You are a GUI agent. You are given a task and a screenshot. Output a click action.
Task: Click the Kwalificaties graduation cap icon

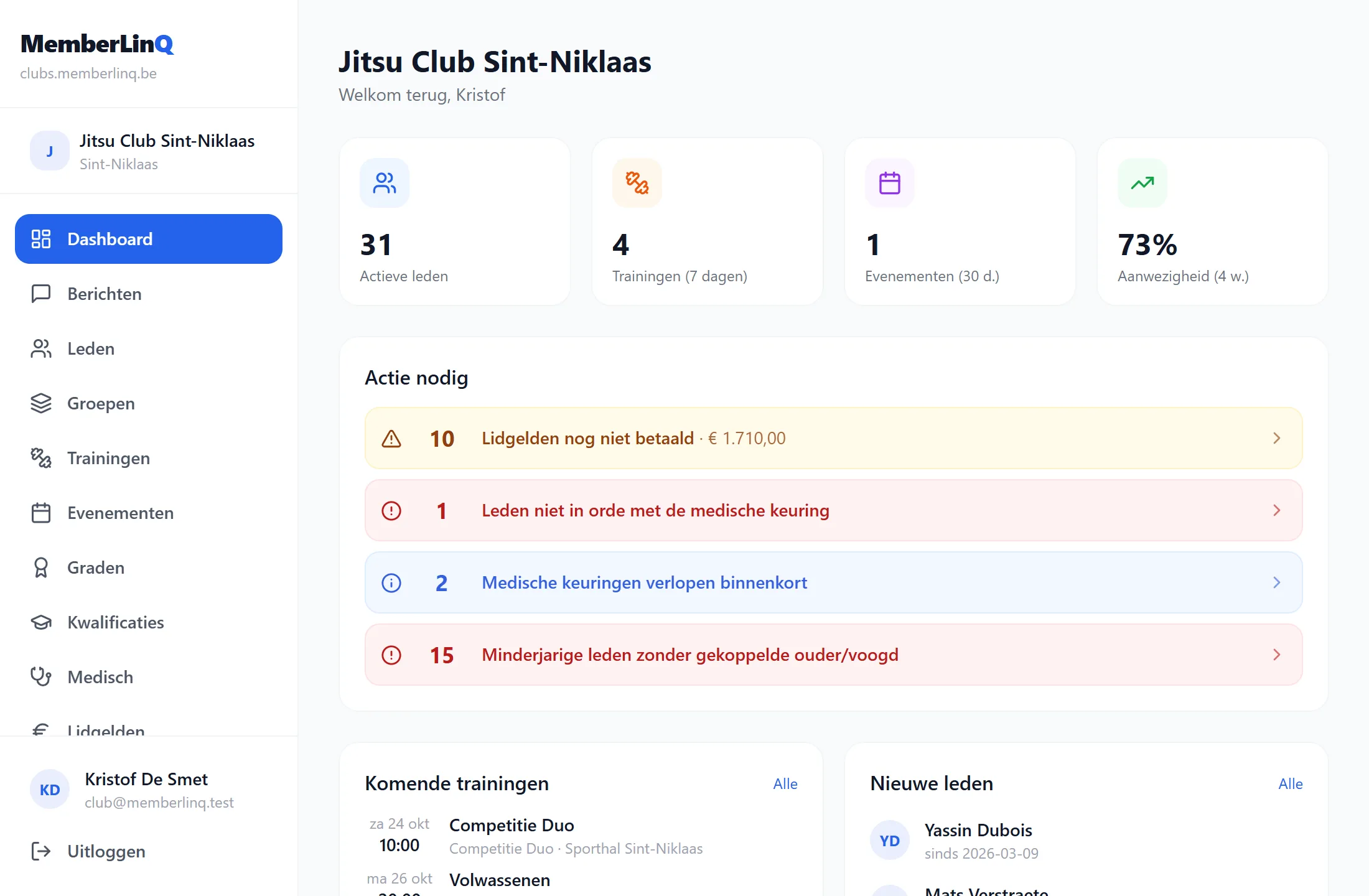point(41,622)
